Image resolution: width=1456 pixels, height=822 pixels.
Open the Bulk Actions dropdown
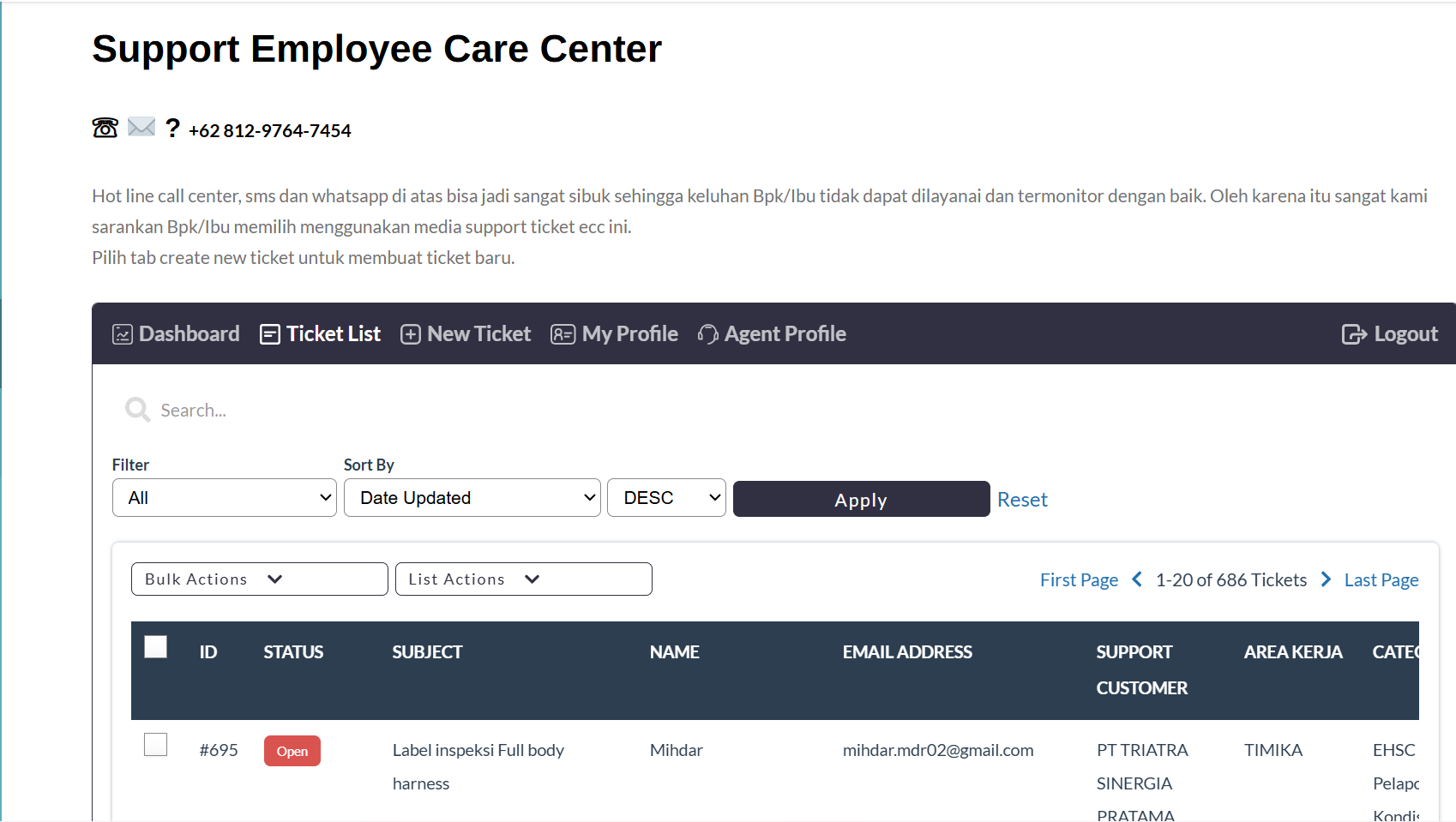pos(258,579)
